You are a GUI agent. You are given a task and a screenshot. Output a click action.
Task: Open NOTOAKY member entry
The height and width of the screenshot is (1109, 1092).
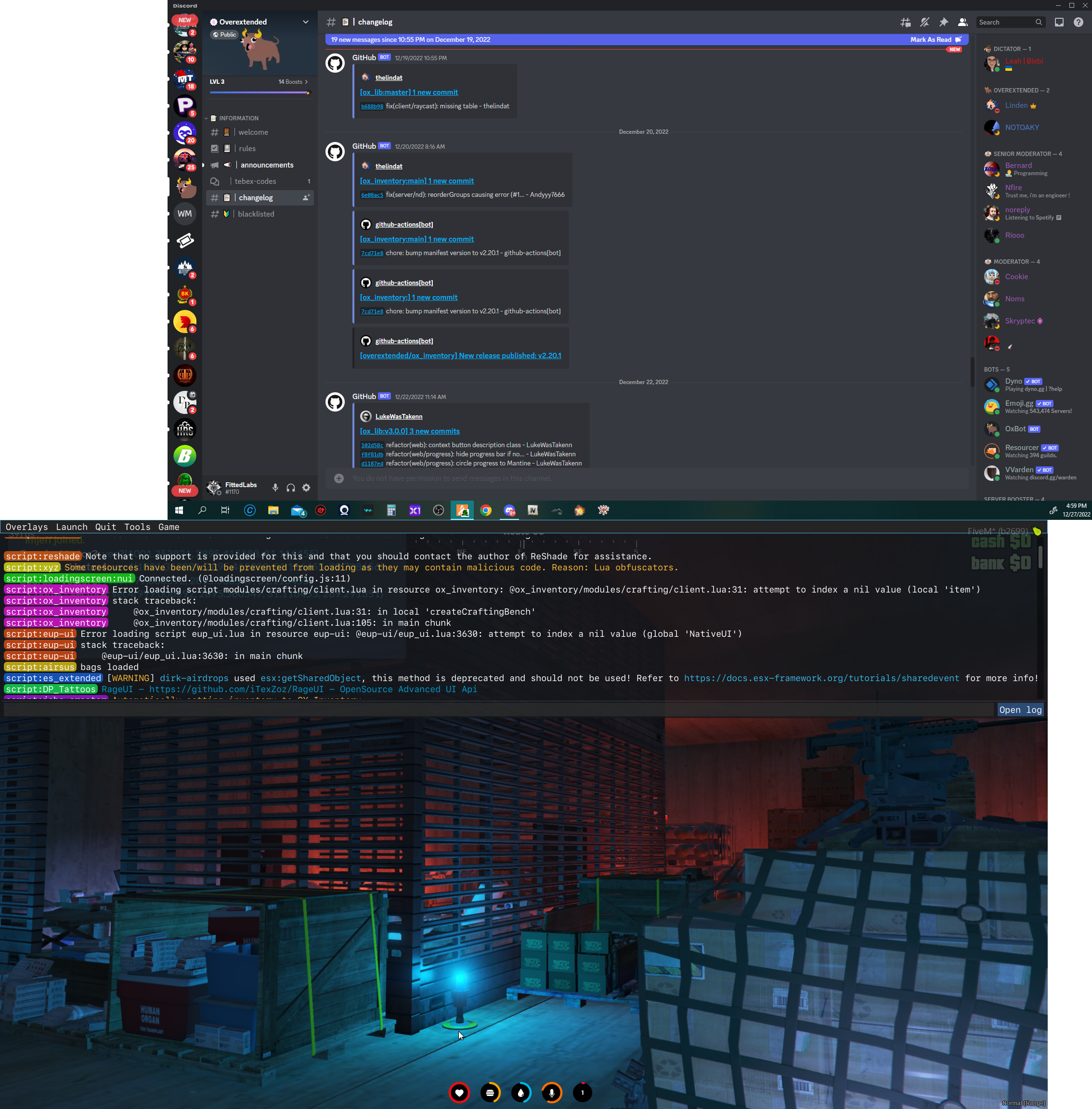pos(1033,127)
